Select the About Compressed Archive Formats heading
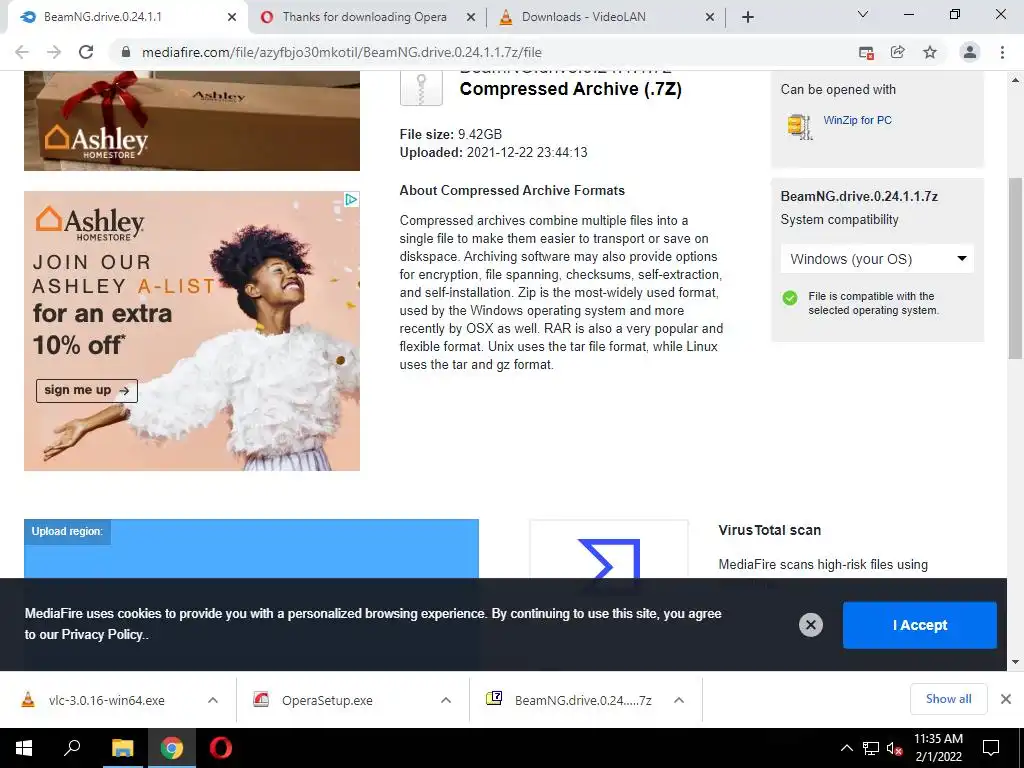The width and height of the screenshot is (1024, 768). (x=512, y=191)
